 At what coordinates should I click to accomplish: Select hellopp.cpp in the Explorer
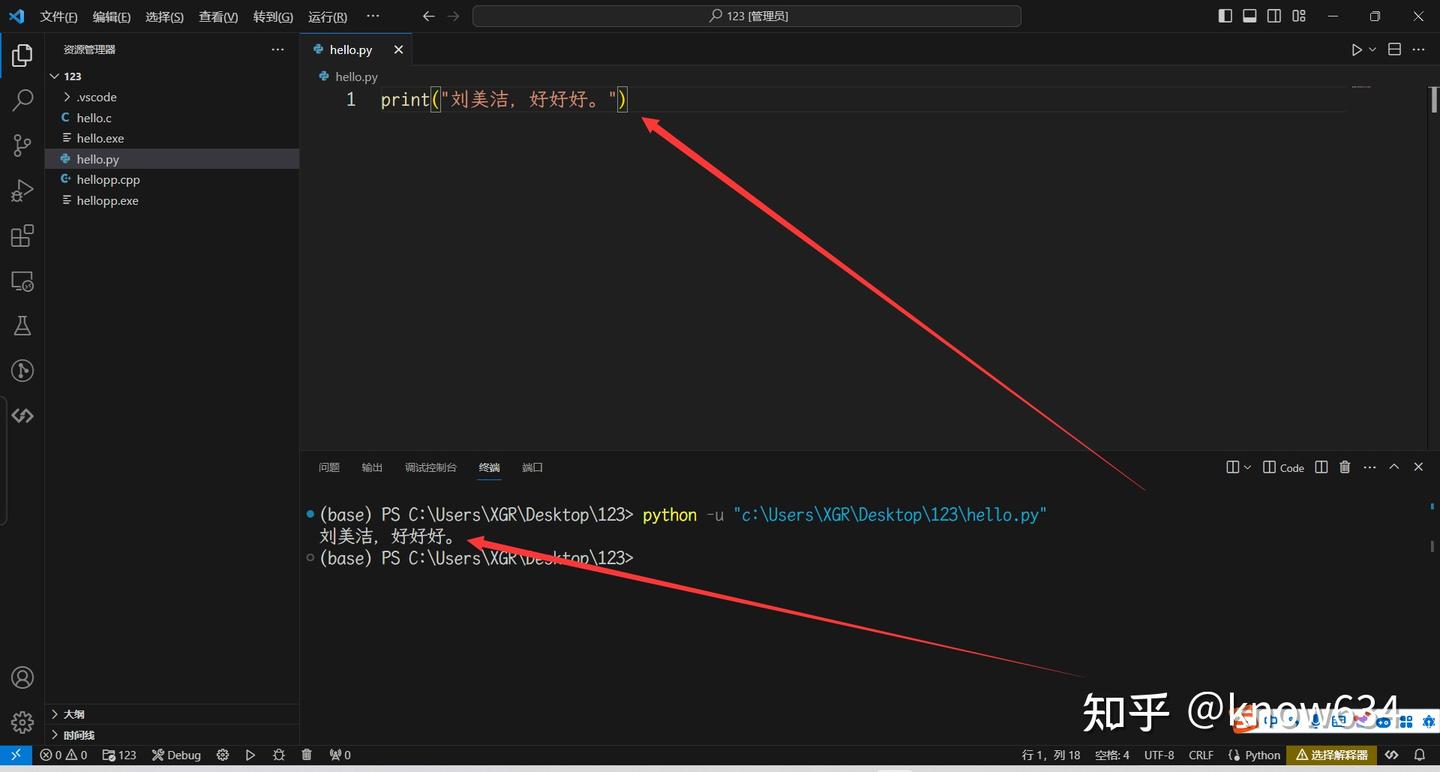(108, 179)
